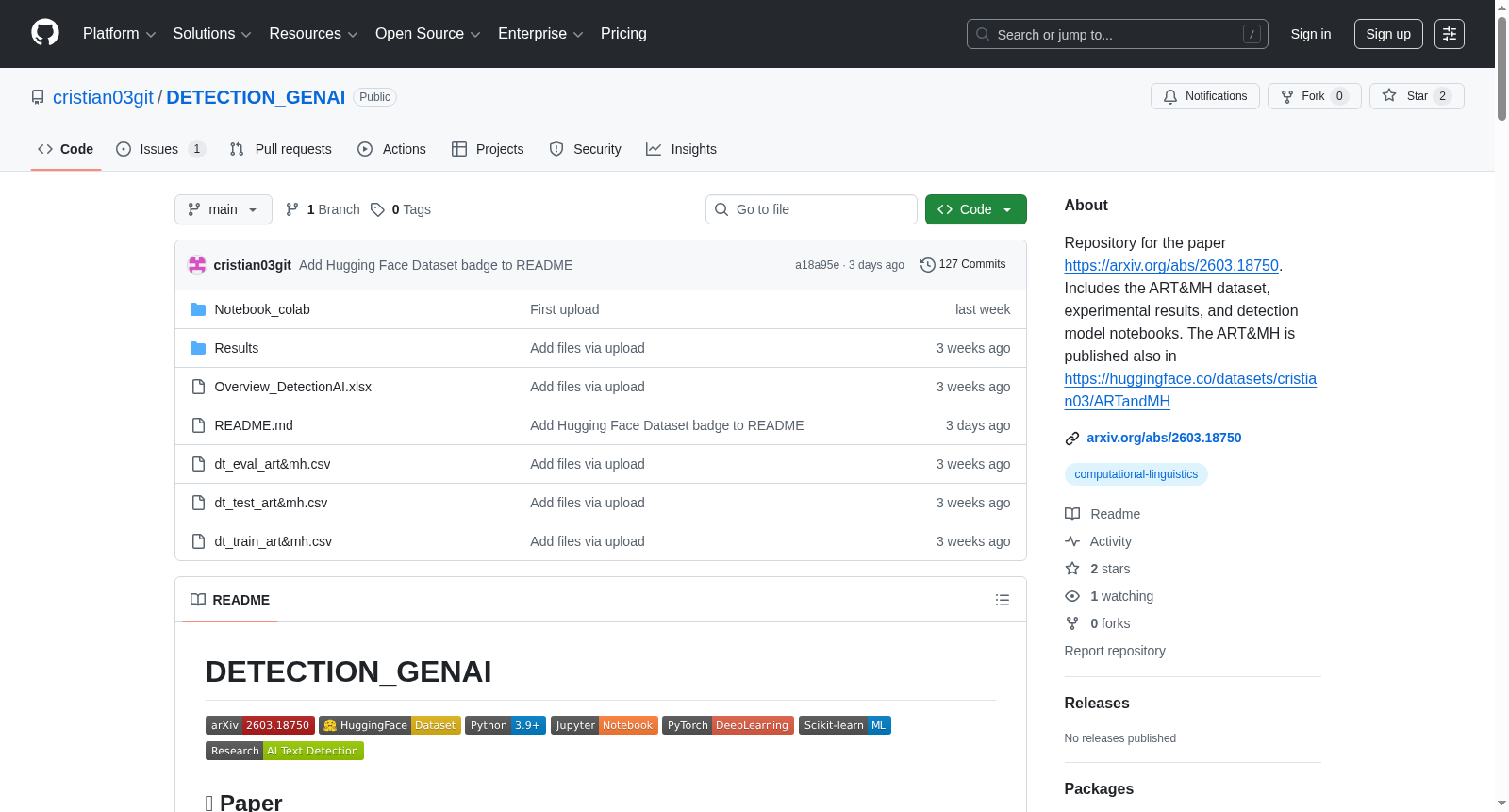Star the repository with Star button
This screenshot has height=812, width=1509.
(1417, 96)
